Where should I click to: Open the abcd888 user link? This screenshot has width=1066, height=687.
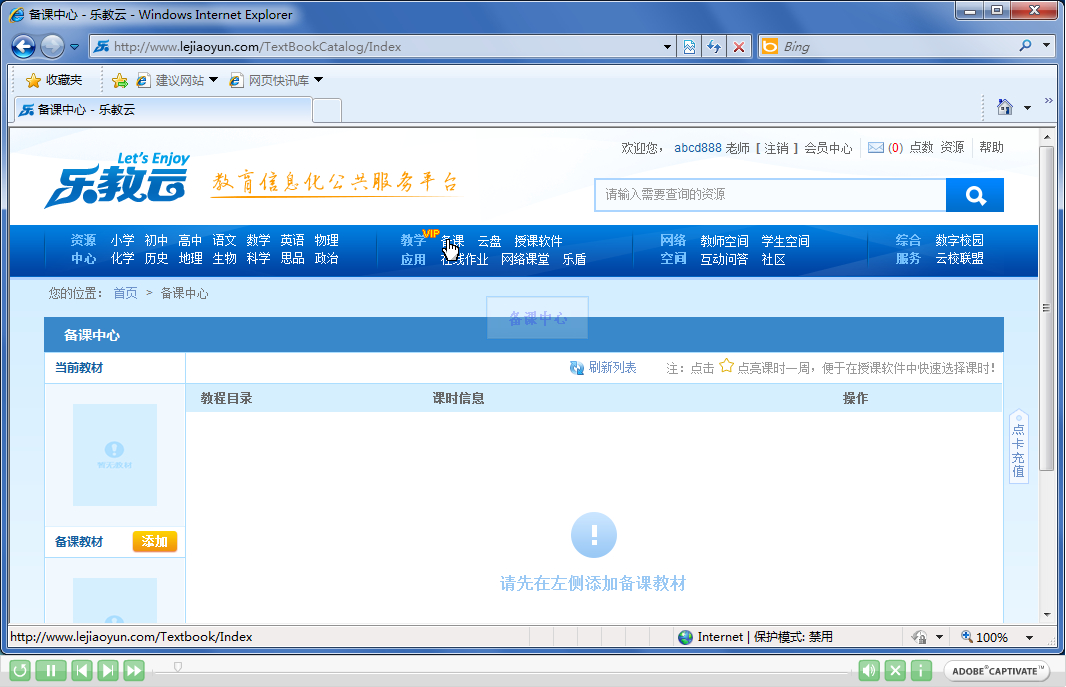(x=698, y=147)
